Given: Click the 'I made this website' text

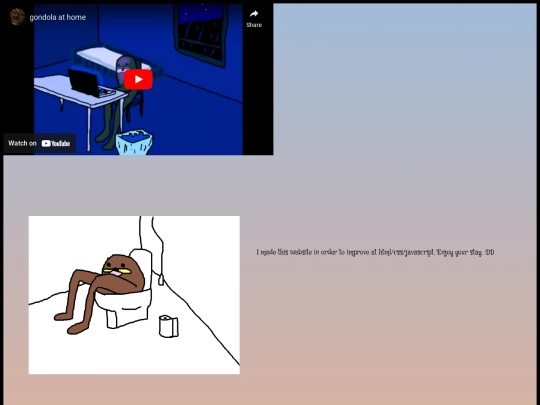Looking at the screenshot, I should click(x=375, y=252).
